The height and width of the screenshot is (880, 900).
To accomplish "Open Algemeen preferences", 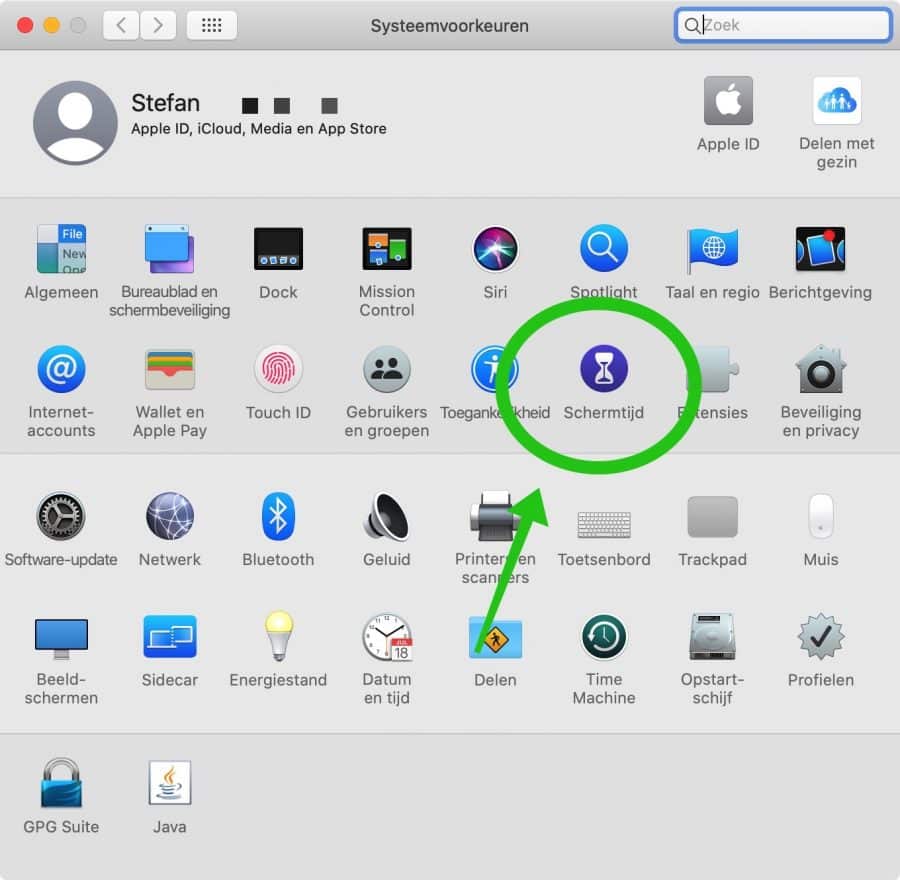I will [x=61, y=249].
